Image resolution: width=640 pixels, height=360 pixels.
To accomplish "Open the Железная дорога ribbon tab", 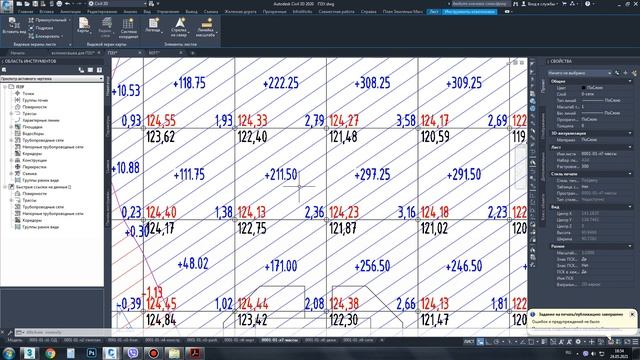I will [x=240, y=12].
